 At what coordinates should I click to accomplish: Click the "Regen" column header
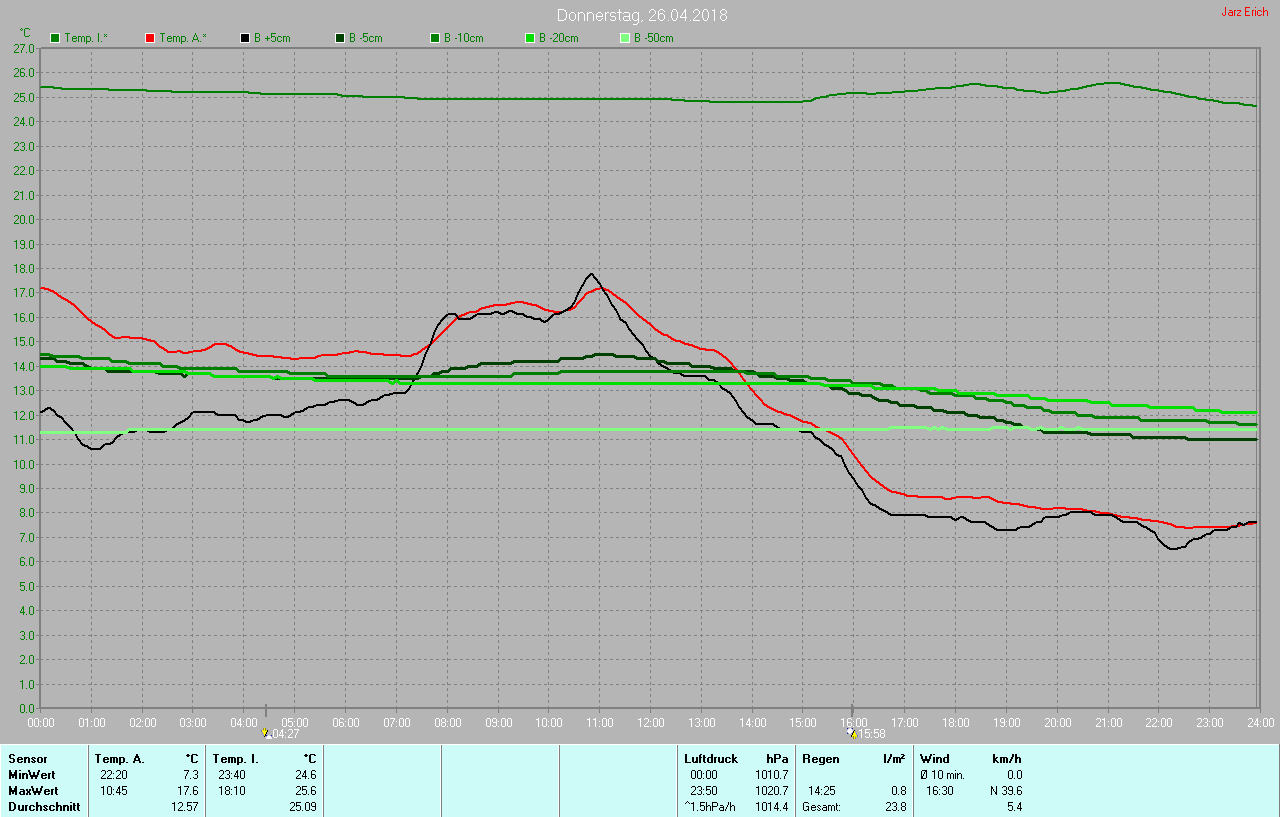click(821, 759)
